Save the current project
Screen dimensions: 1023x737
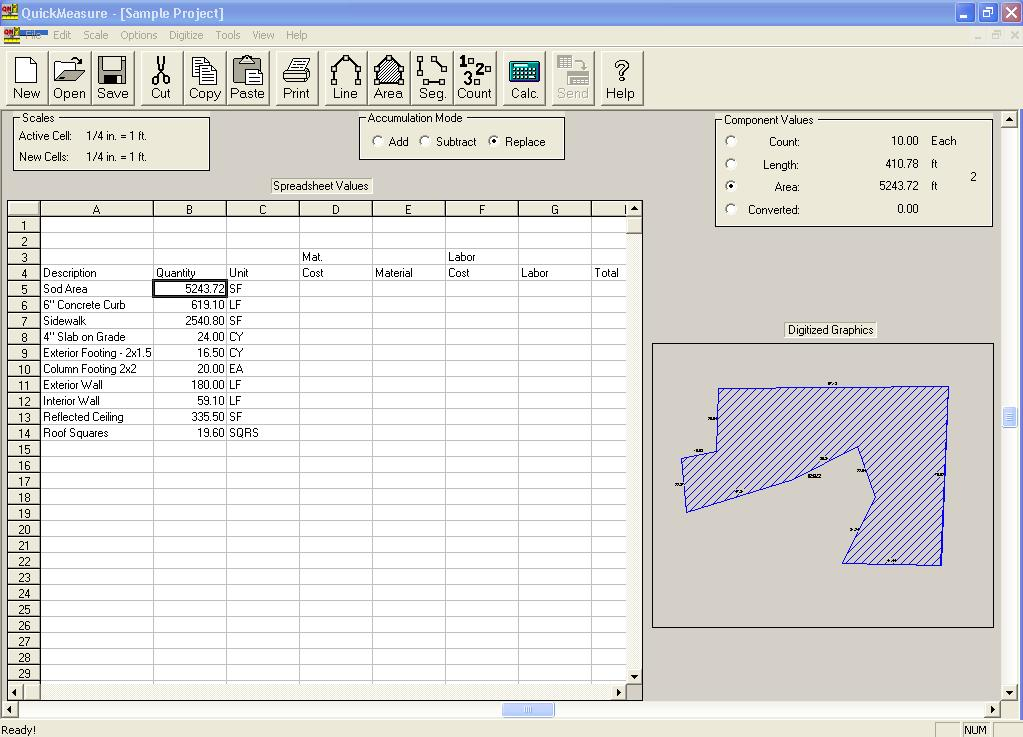[112, 77]
